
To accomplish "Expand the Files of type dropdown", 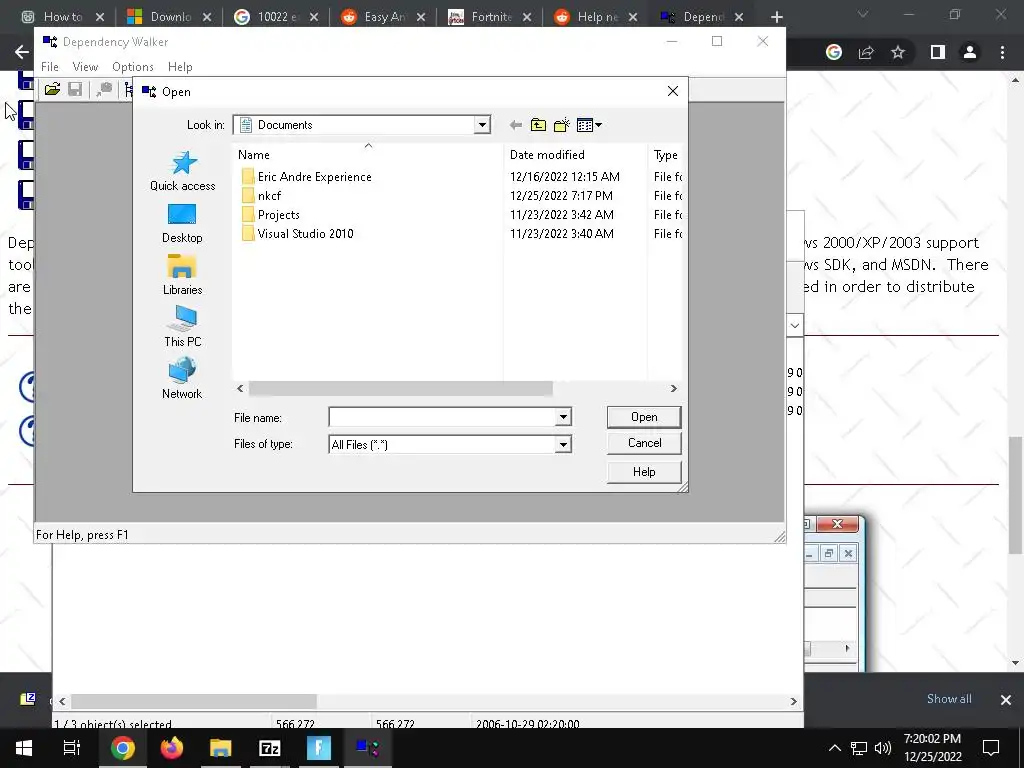I will (x=563, y=445).
